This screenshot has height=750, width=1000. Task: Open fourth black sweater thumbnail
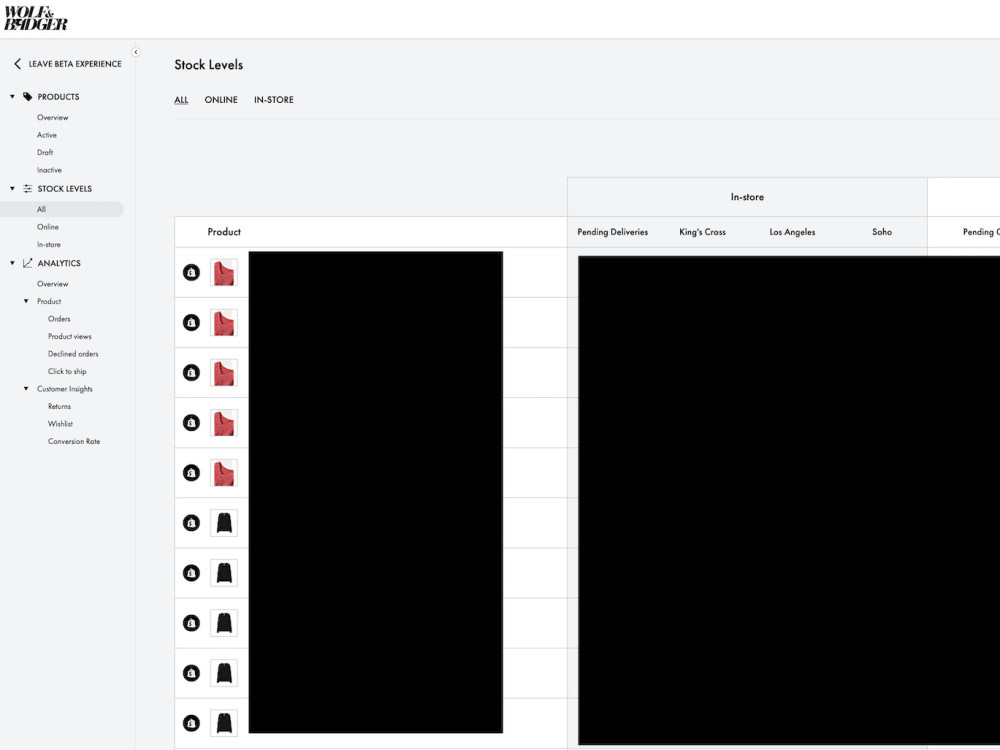[x=224, y=673]
